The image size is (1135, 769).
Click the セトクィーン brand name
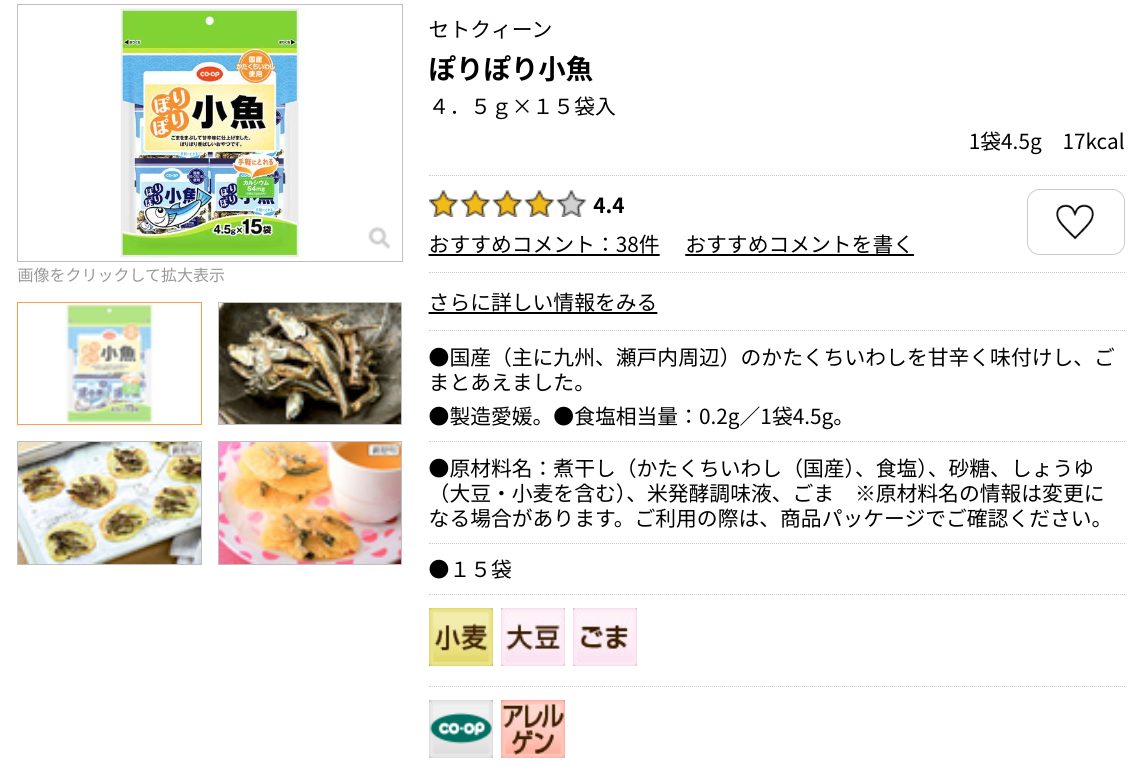[x=490, y=29]
